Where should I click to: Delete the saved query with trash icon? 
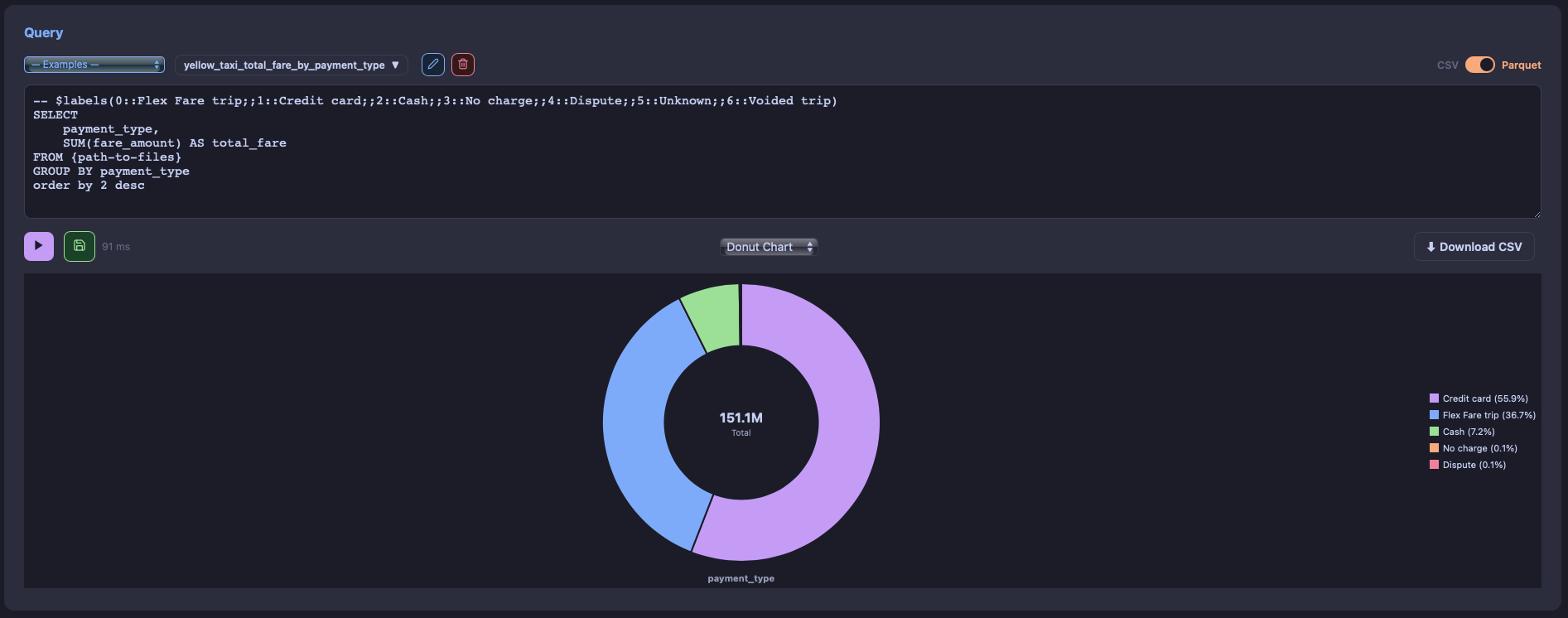click(463, 65)
